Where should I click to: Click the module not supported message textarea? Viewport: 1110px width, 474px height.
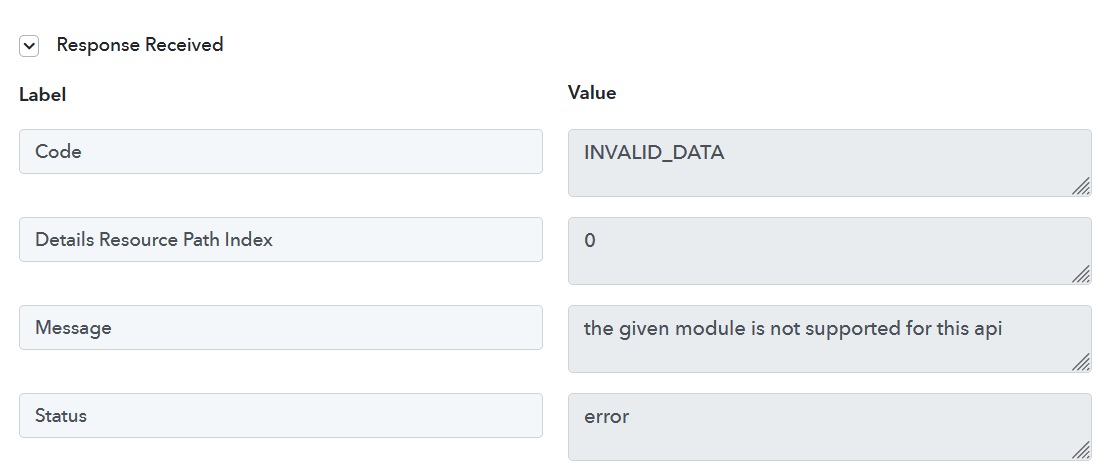click(830, 339)
